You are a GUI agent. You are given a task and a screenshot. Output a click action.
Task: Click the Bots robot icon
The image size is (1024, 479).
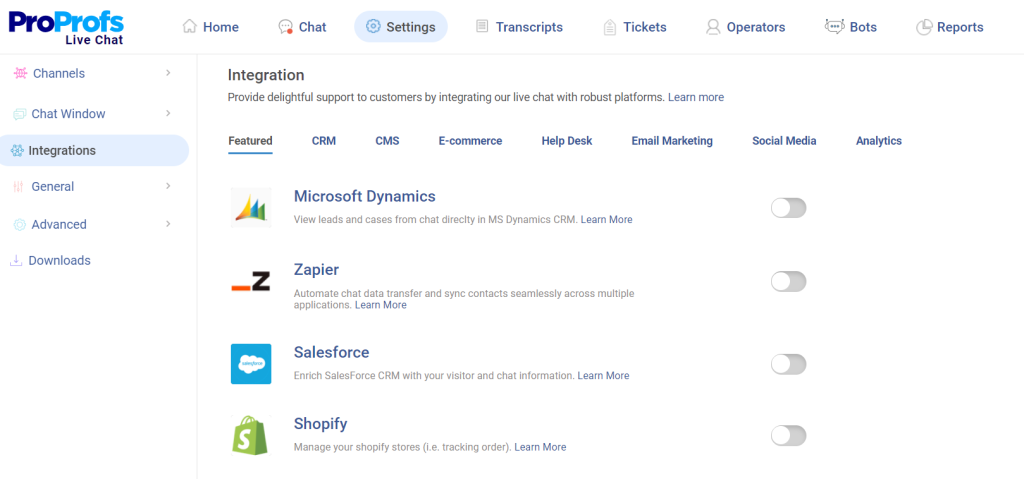(x=835, y=26)
